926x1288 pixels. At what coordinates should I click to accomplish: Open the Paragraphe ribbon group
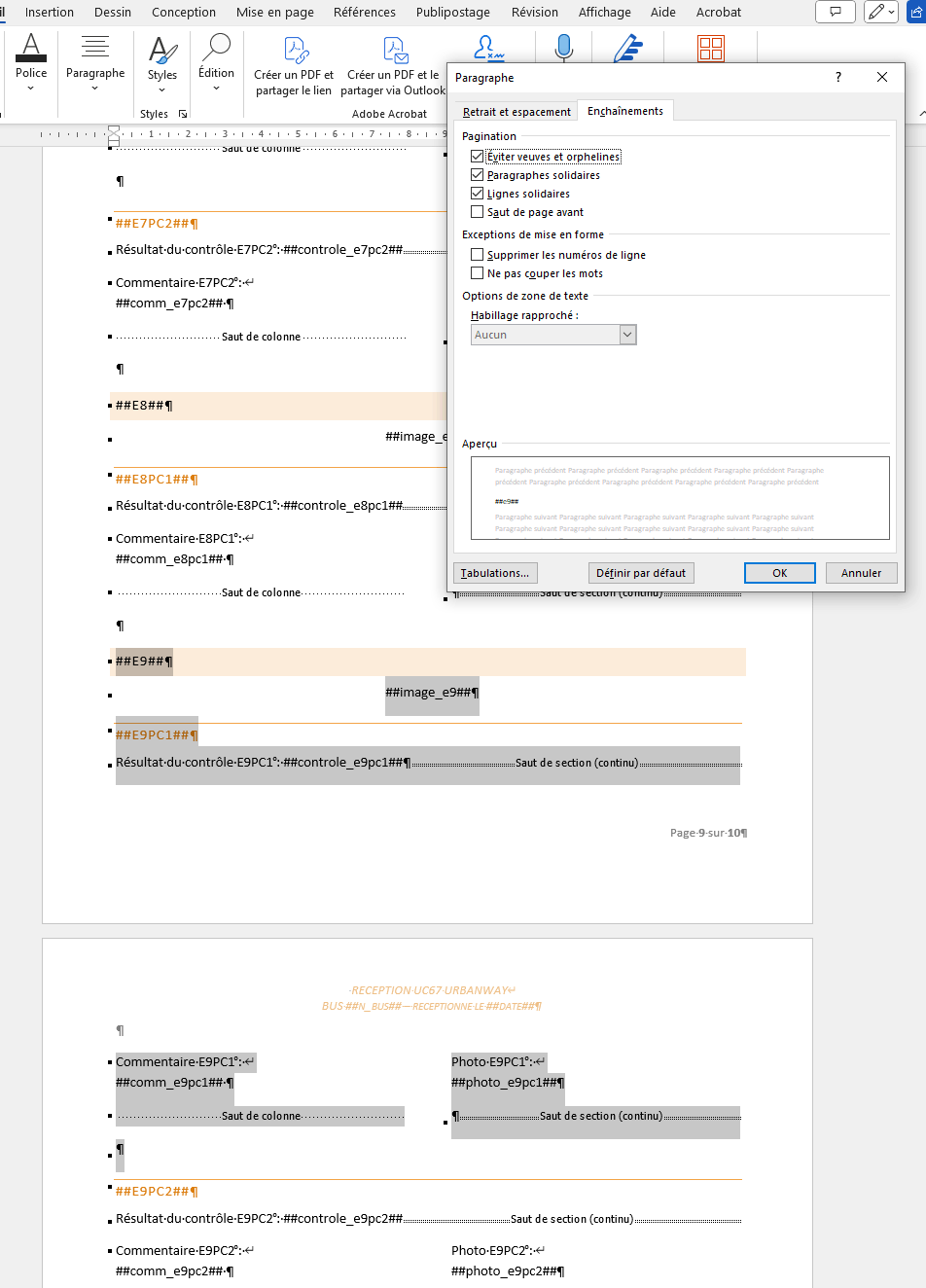(x=95, y=61)
